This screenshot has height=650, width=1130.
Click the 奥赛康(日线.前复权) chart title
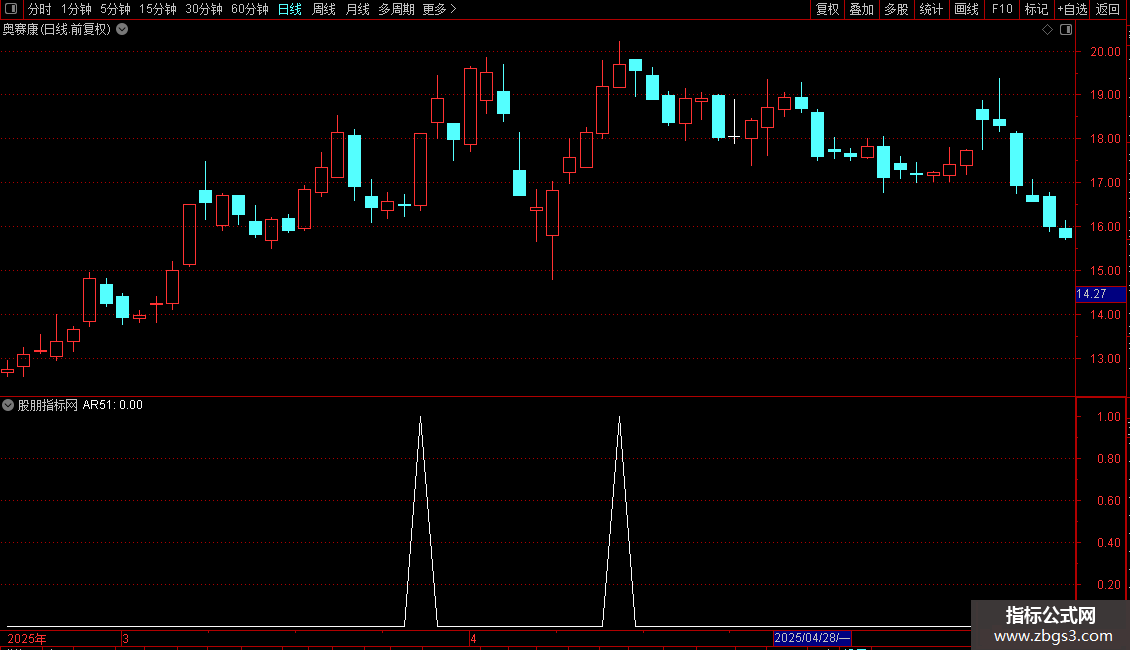[57, 30]
